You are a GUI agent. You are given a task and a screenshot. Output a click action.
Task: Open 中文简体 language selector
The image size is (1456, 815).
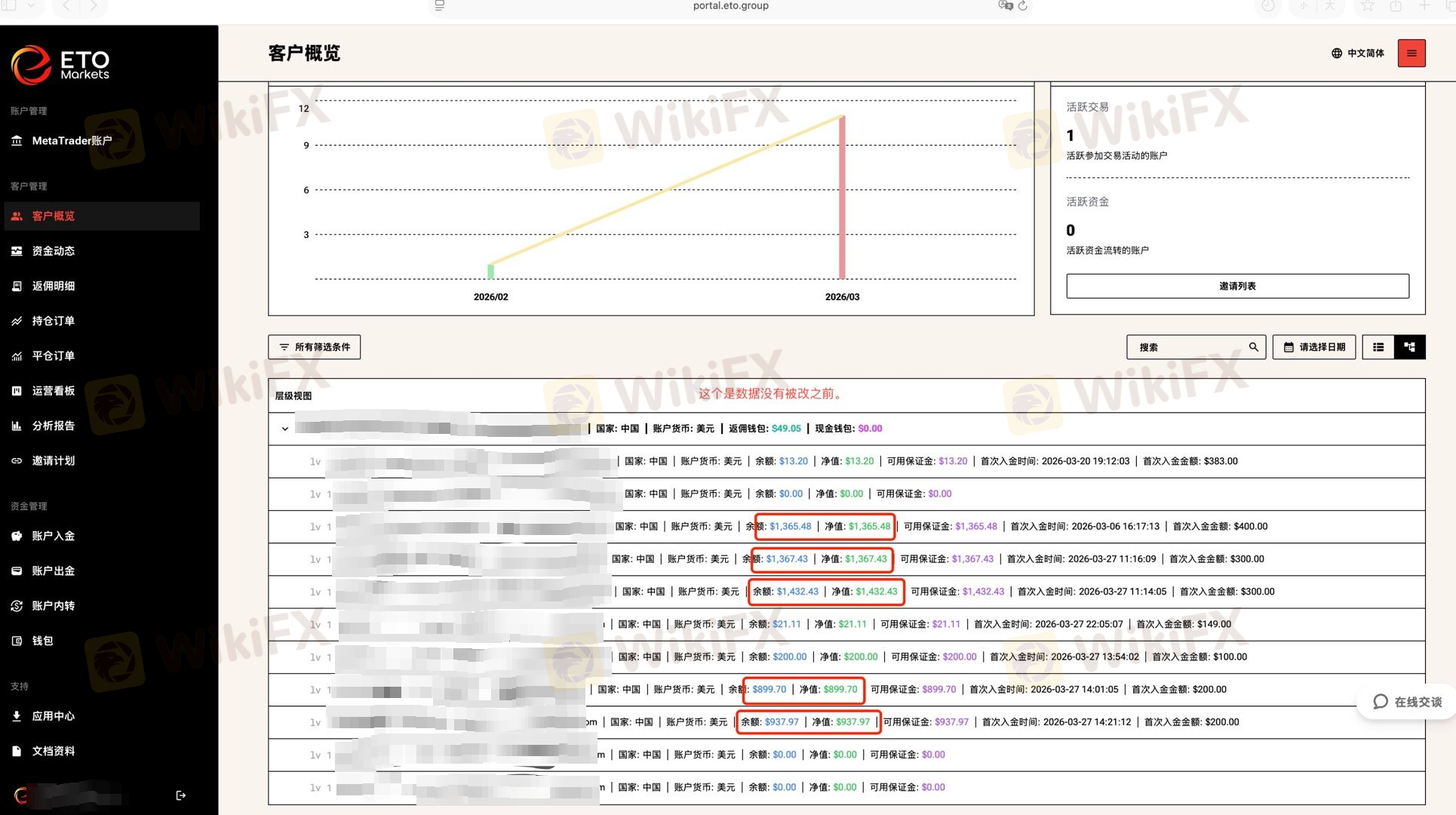1365,54
